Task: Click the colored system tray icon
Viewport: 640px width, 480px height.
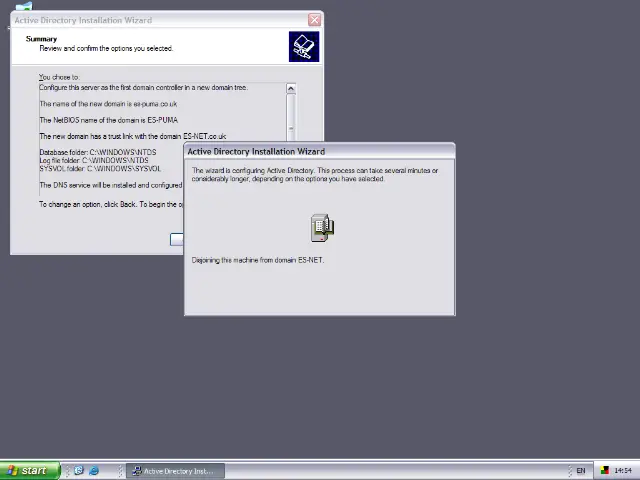Action: pyautogui.click(x=604, y=470)
